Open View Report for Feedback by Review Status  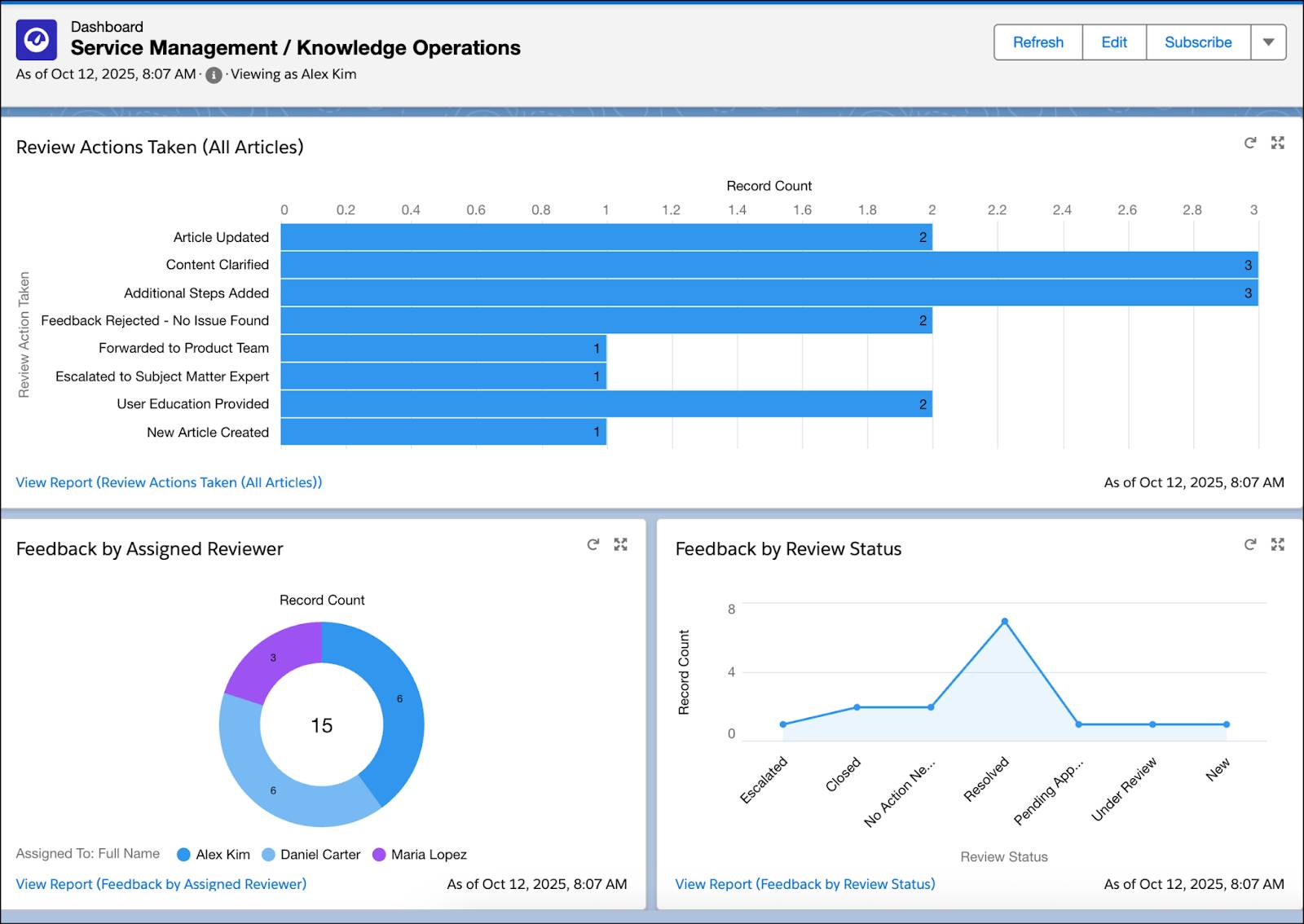tap(805, 883)
